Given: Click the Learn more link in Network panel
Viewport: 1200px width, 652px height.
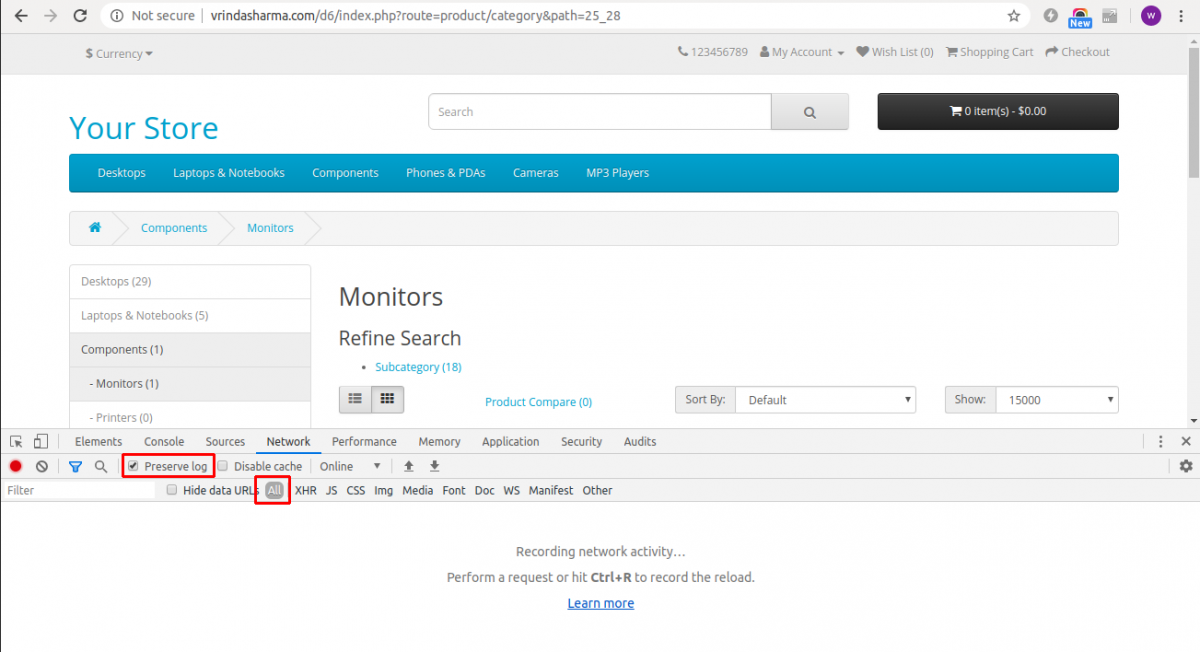Looking at the screenshot, I should (600, 603).
